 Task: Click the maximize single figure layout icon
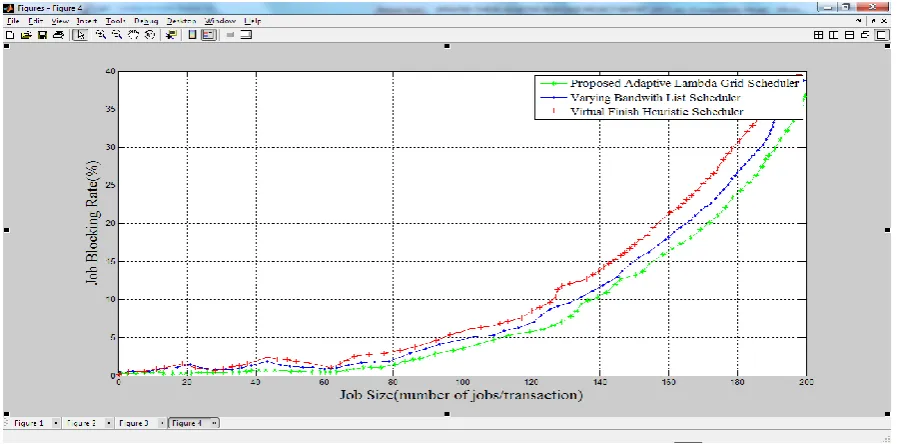[880, 35]
